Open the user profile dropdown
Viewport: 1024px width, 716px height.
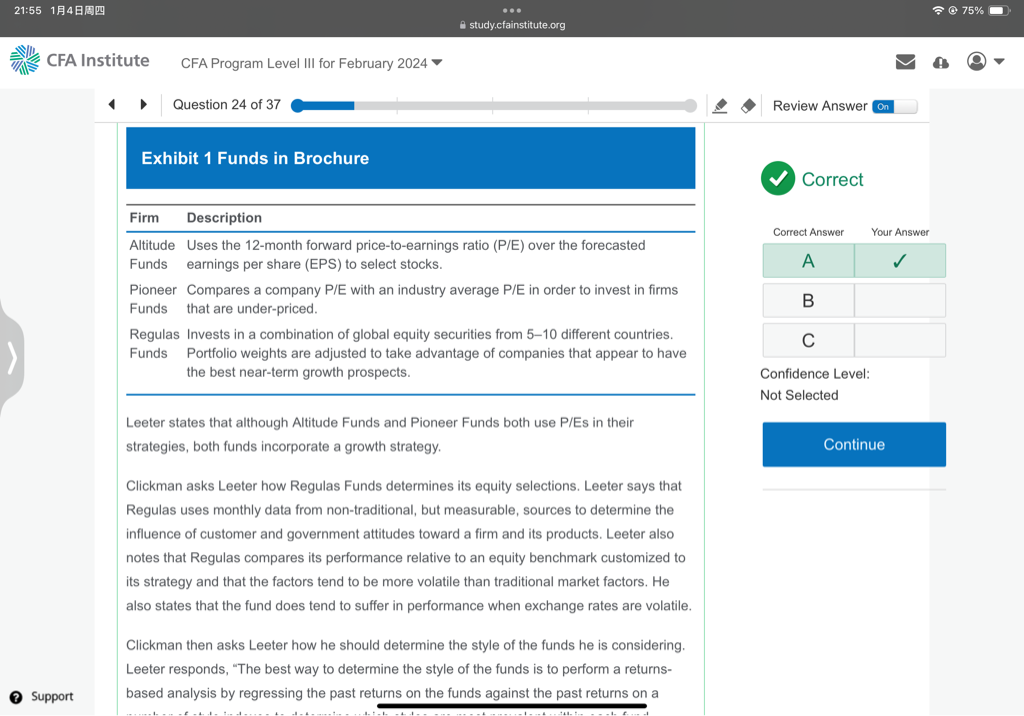point(984,62)
